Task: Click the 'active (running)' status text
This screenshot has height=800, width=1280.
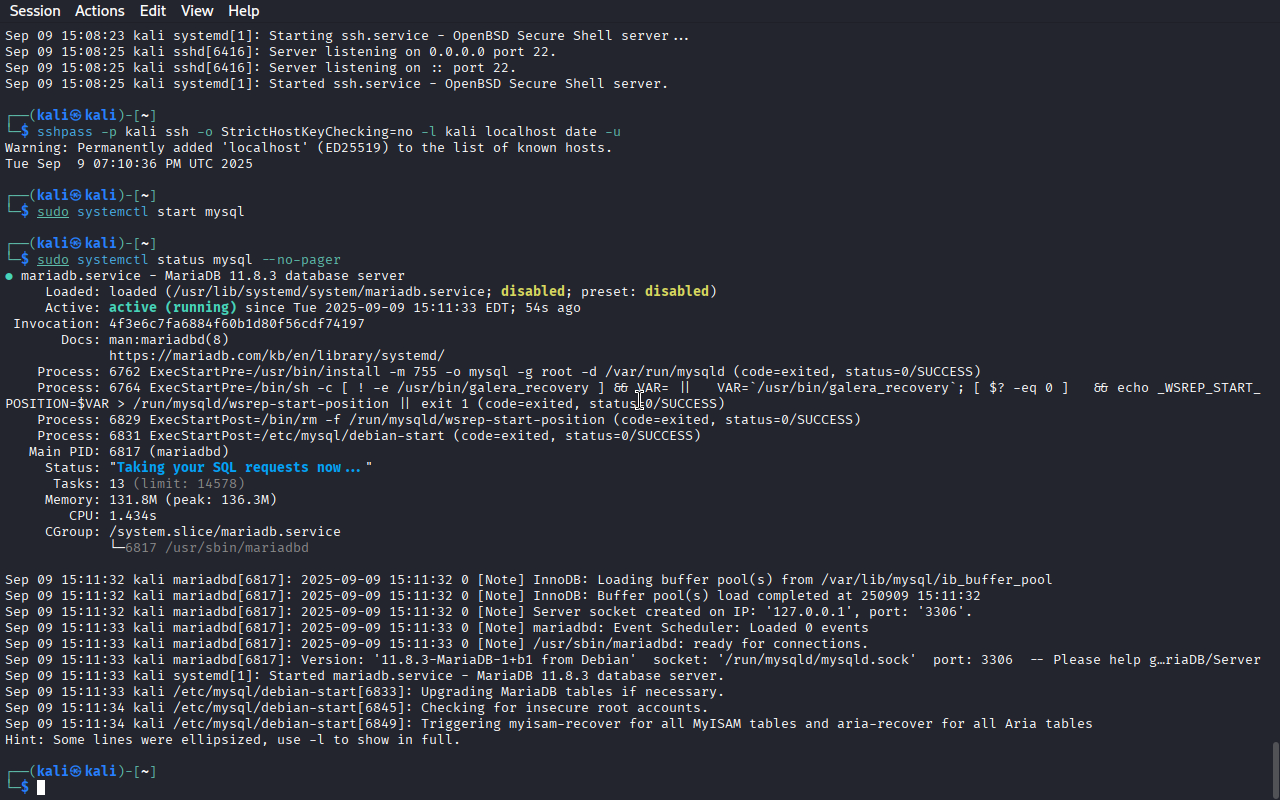Action: (x=173, y=308)
